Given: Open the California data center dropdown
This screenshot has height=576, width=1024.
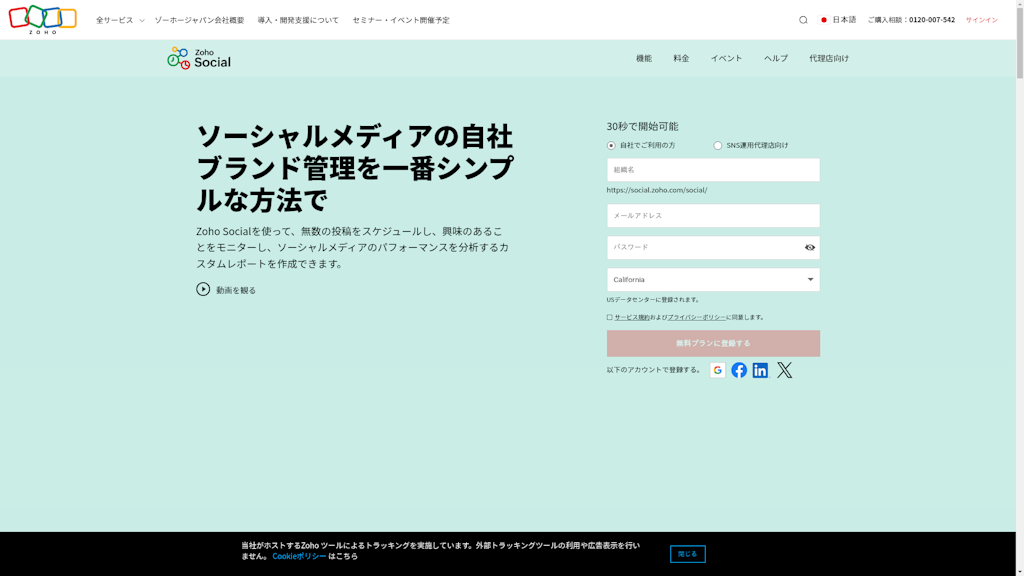Looking at the screenshot, I should pos(713,280).
